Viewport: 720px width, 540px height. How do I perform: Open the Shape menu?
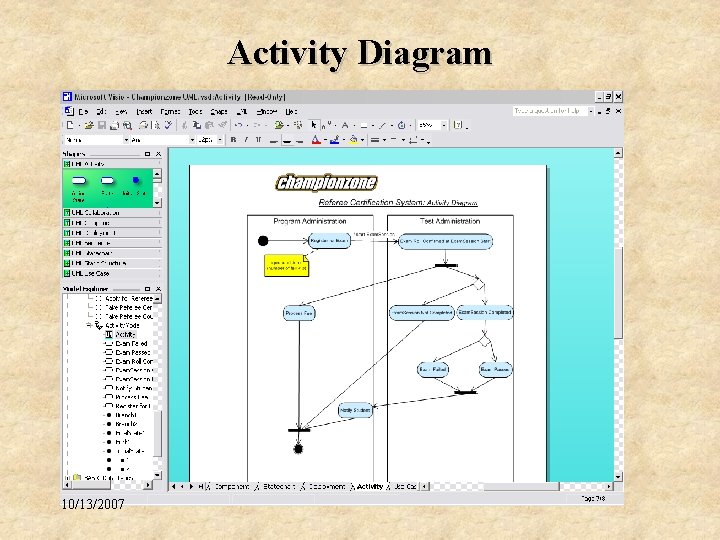pos(219,111)
